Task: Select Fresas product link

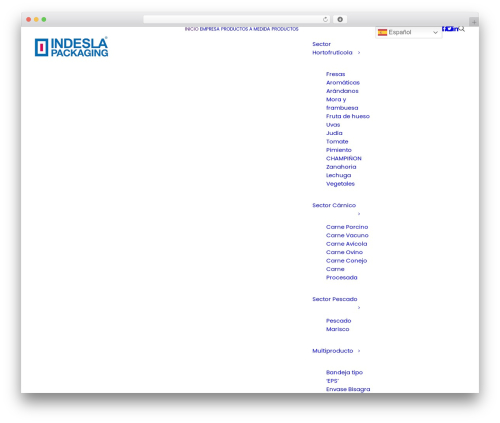Action: coord(335,74)
